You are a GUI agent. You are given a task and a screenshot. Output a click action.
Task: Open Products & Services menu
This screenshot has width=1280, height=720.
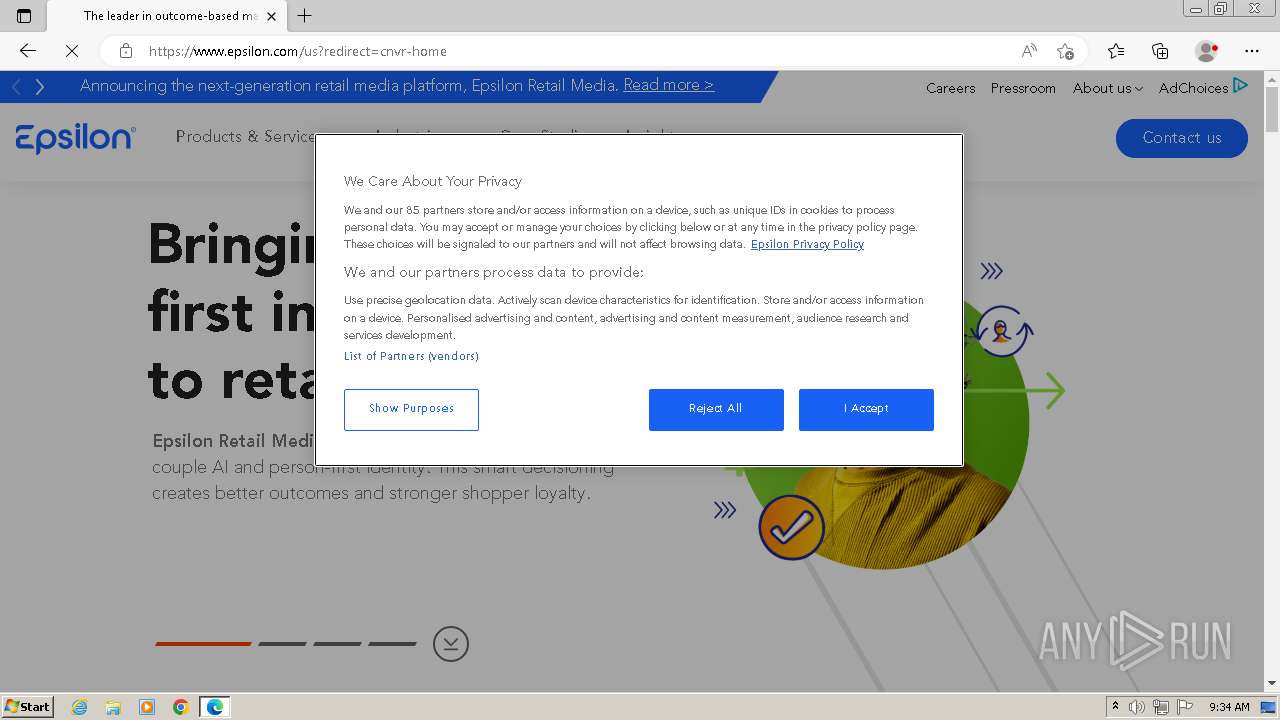[245, 136]
